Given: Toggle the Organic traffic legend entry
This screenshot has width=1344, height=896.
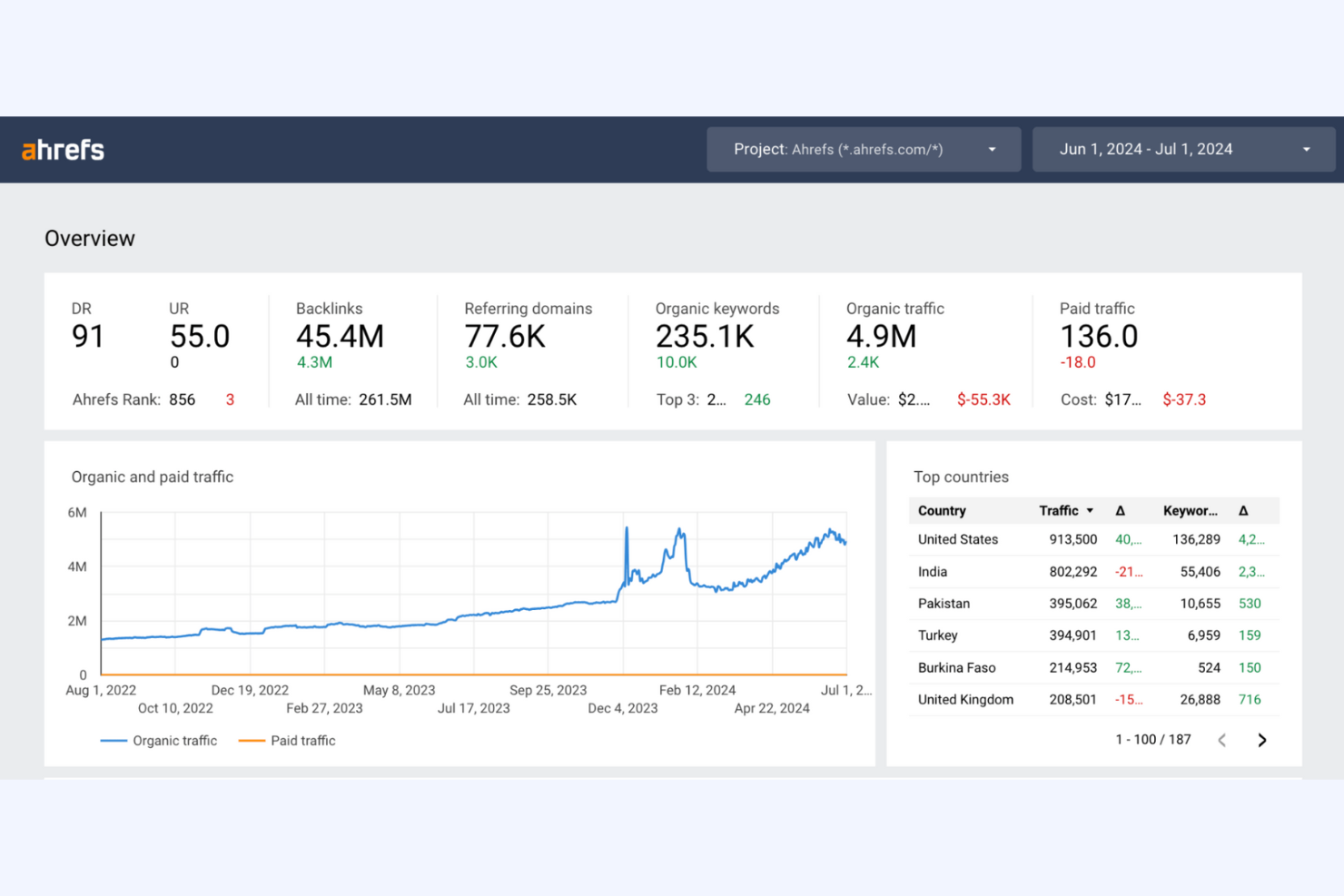Looking at the screenshot, I should tap(159, 740).
